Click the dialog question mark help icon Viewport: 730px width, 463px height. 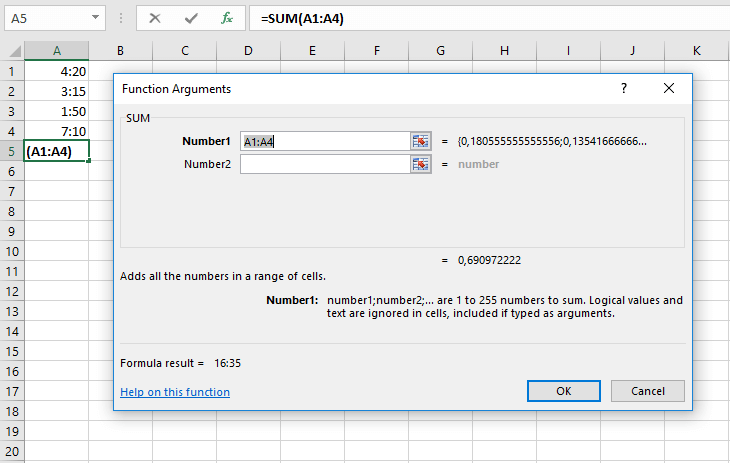(x=624, y=88)
